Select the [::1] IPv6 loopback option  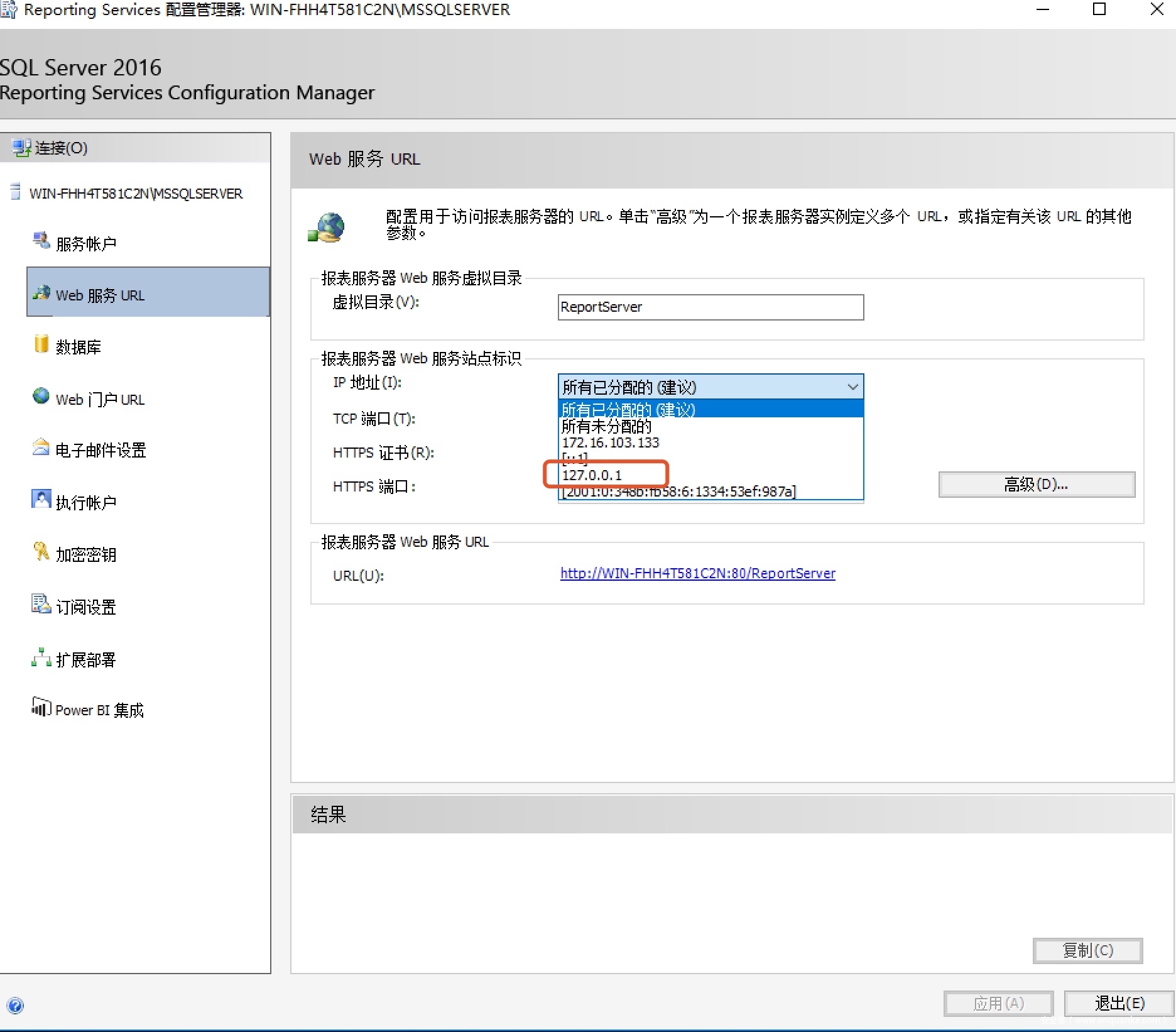coord(710,459)
